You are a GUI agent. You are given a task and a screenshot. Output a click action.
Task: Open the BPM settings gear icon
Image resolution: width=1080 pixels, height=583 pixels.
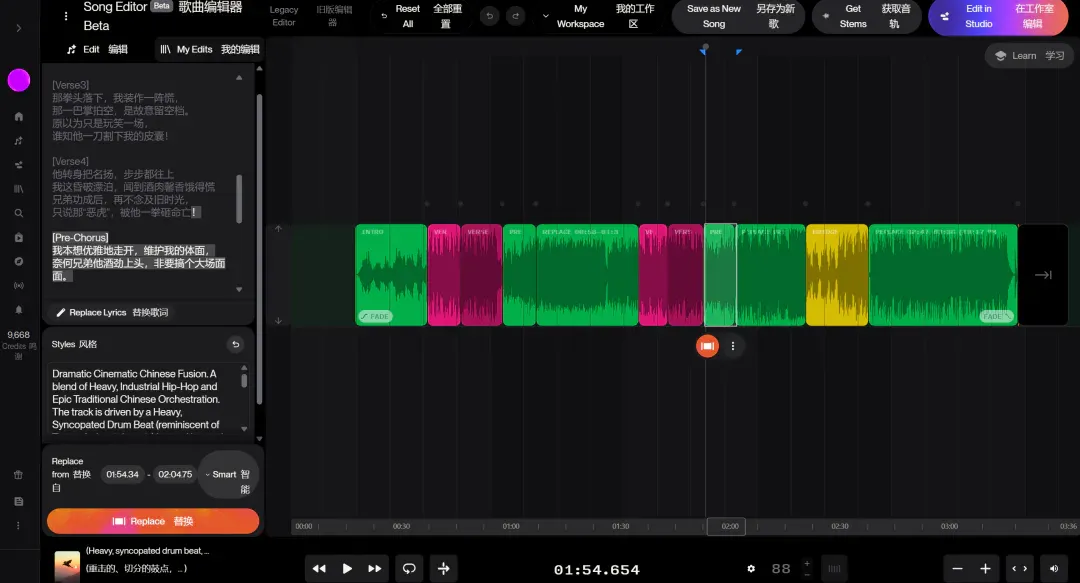click(x=751, y=569)
